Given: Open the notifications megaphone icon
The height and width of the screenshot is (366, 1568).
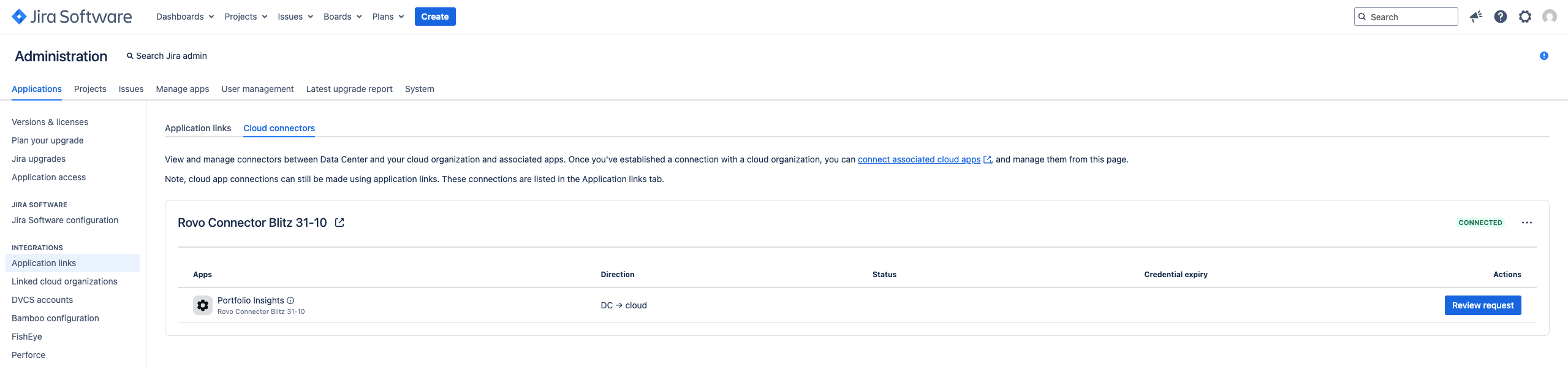Looking at the screenshot, I should pos(1476,17).
